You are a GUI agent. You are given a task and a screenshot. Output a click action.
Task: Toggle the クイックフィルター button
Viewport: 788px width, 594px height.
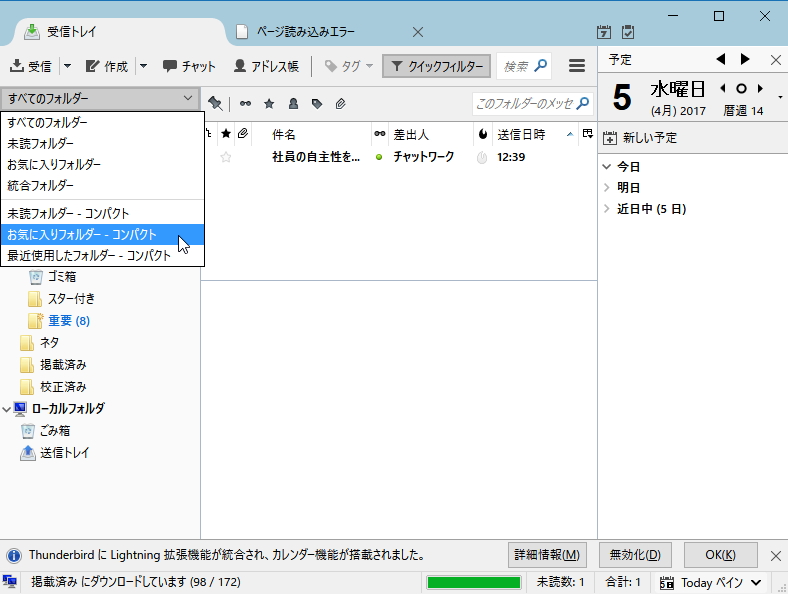point(436,66)
